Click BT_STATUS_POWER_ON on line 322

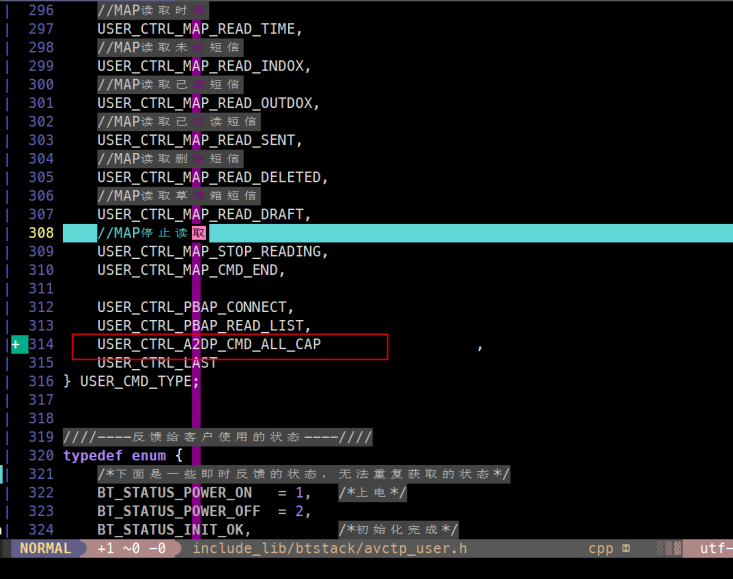point(174,493)
